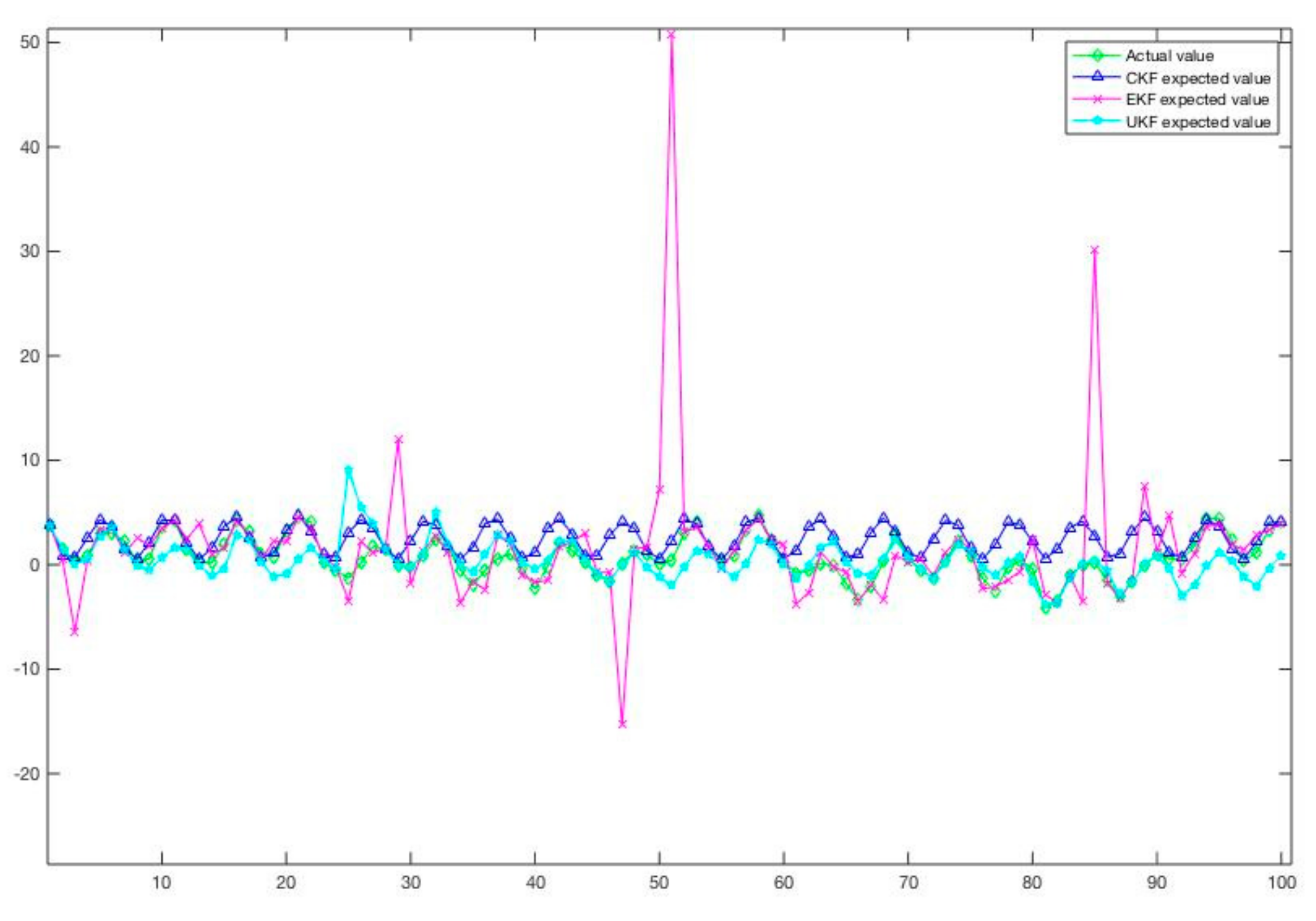Click the EKF peak above 50
1316x921 pixels.
point(671,34)
